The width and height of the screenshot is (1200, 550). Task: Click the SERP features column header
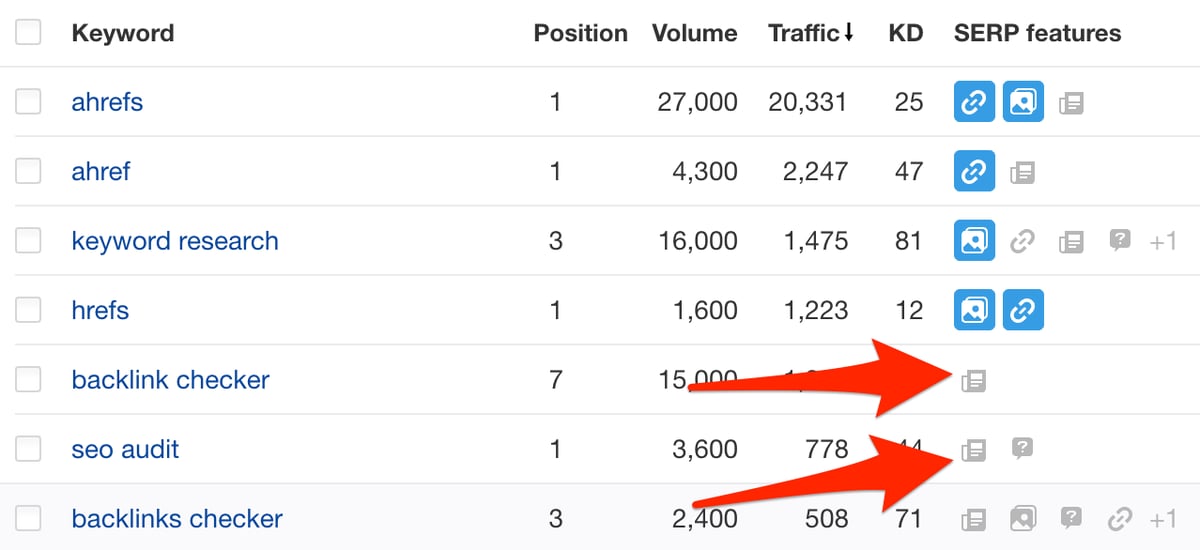(x=1038, y=33)
